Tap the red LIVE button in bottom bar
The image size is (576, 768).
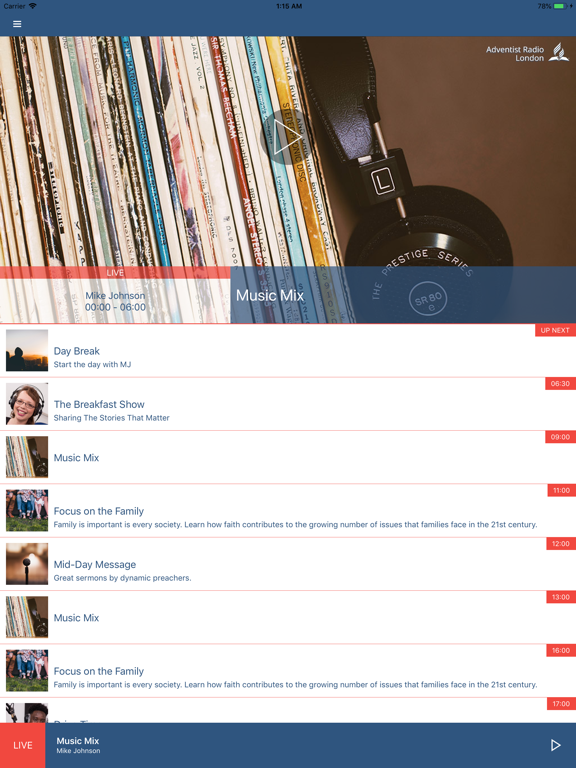[23, 745]
